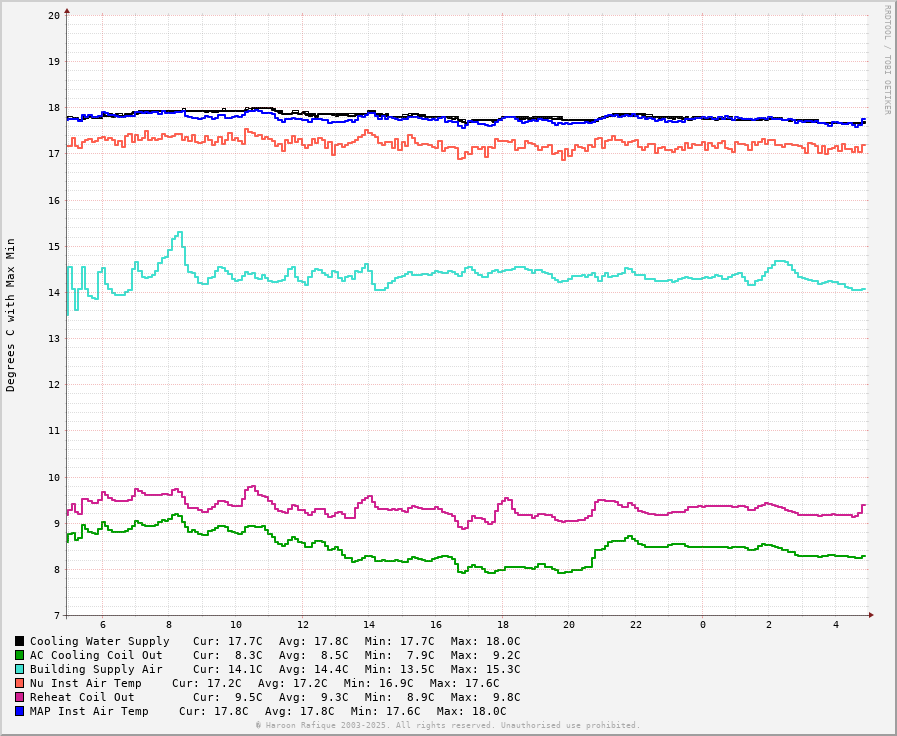Click the green AC Cooling Coil Out swatch
This screenshot has width=897, height=736.
click(19, 655)
